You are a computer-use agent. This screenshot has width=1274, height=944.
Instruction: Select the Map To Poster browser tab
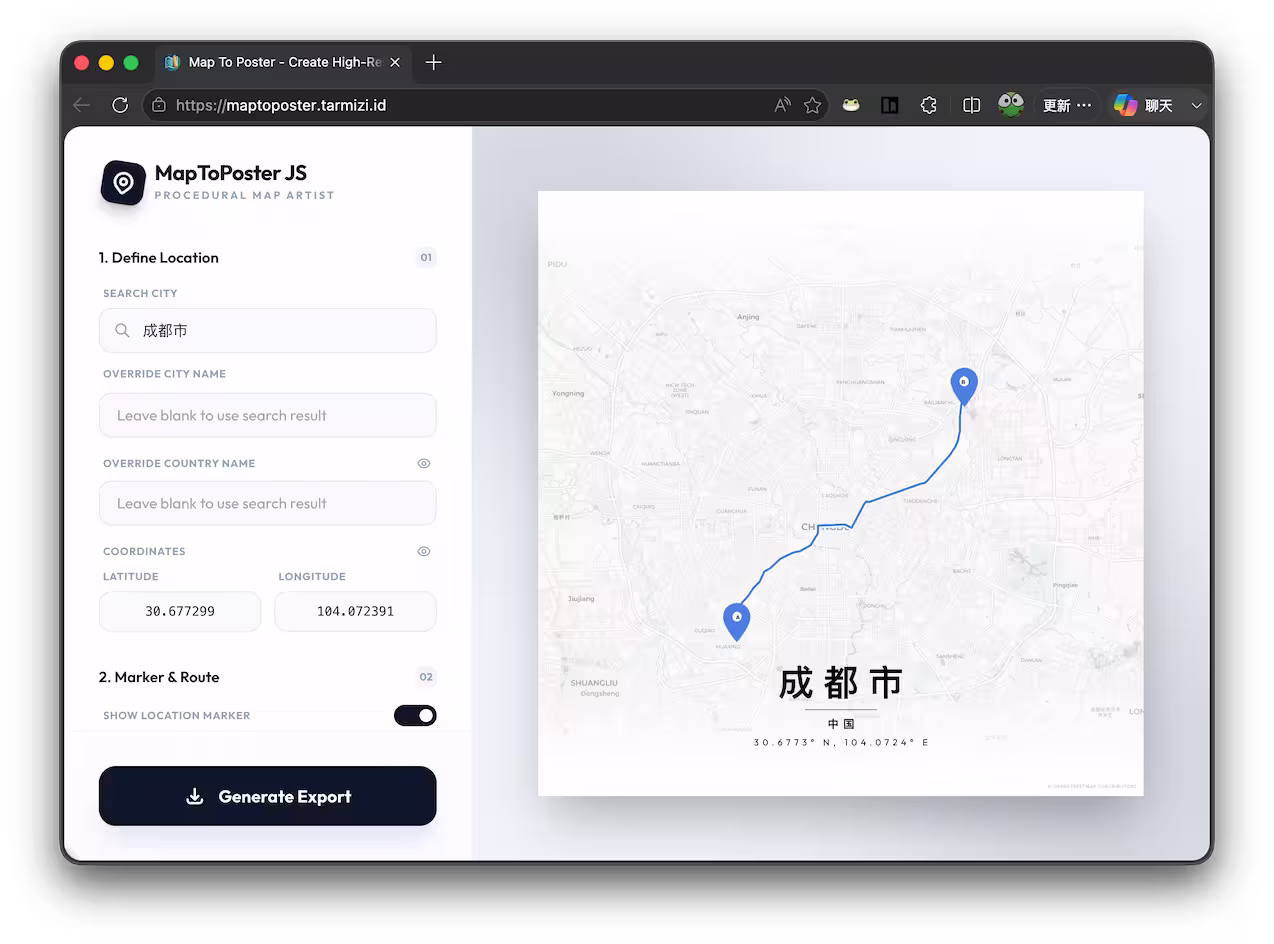283,62
